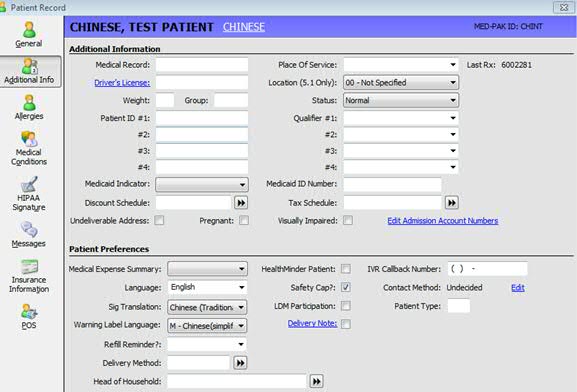Click the Undecided contact method value
The height and width of the screenshot is (392, 577).
464,287
